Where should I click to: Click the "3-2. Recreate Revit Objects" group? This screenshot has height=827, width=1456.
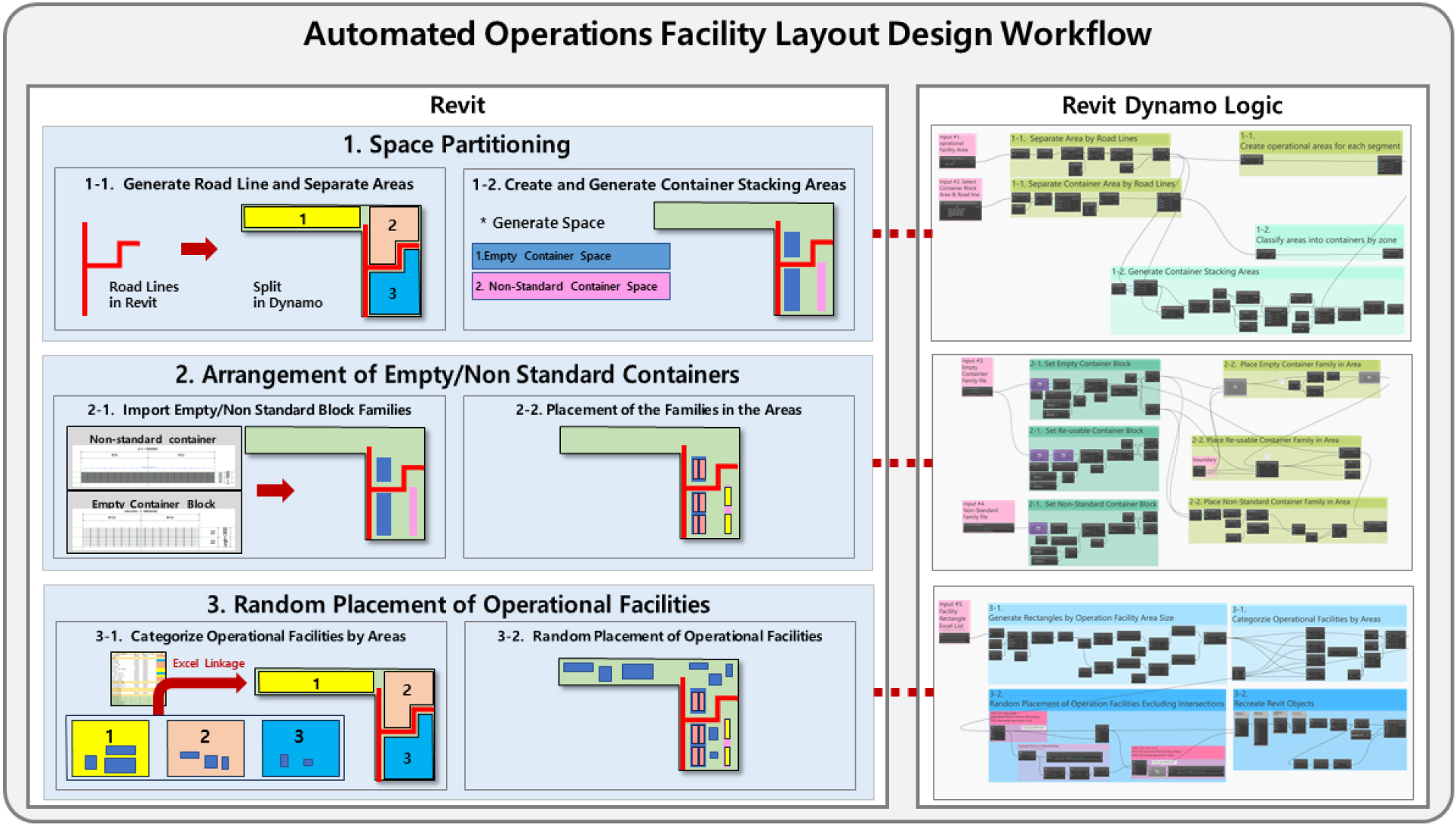click(1319, 729)
